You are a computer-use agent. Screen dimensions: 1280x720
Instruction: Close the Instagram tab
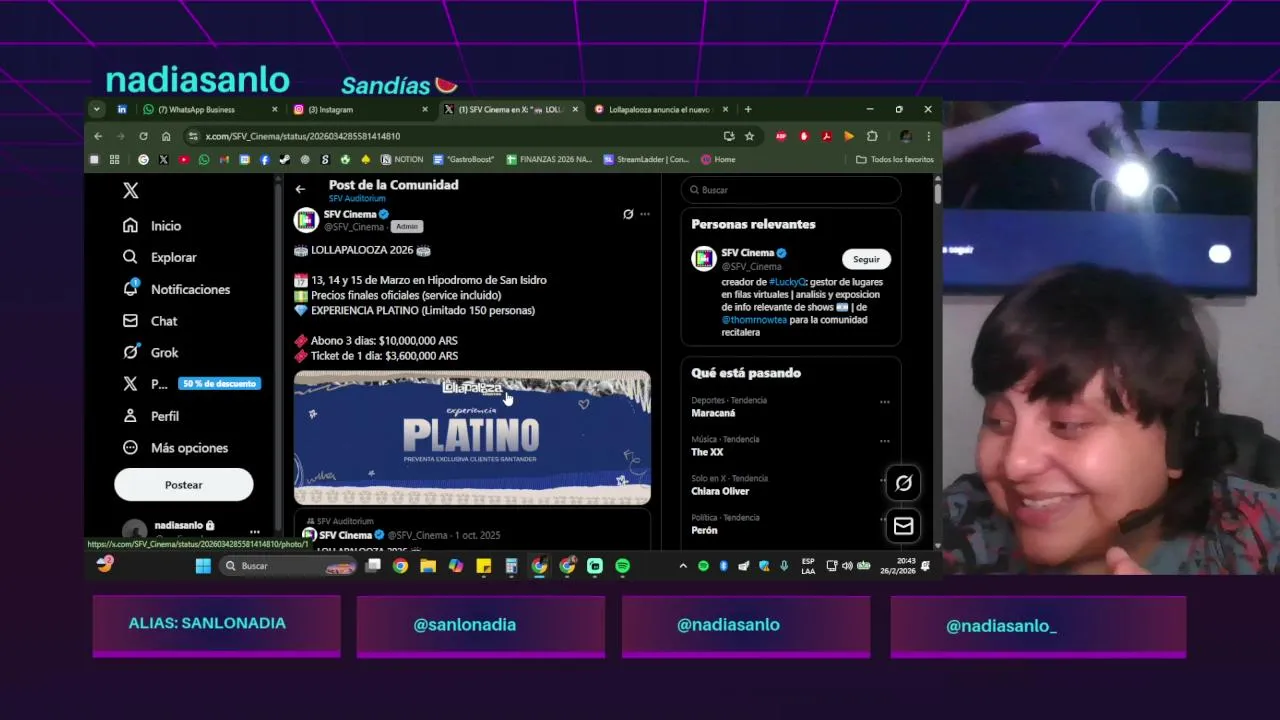424,109
